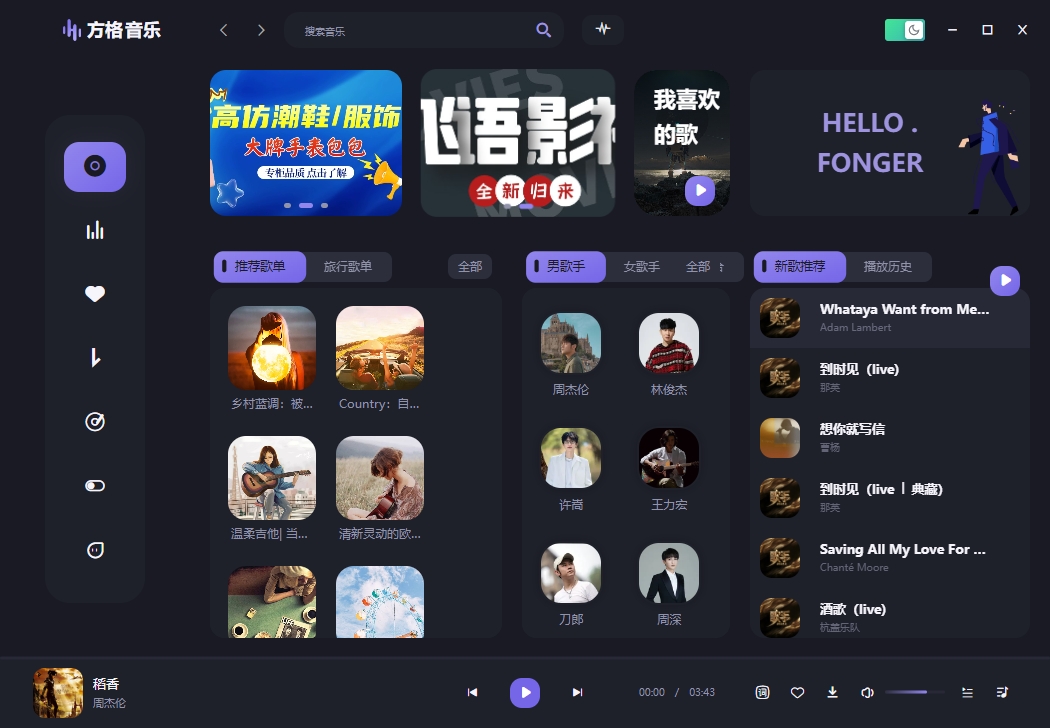Open the play queue icon at bottom right

[x=1001, y=691]
